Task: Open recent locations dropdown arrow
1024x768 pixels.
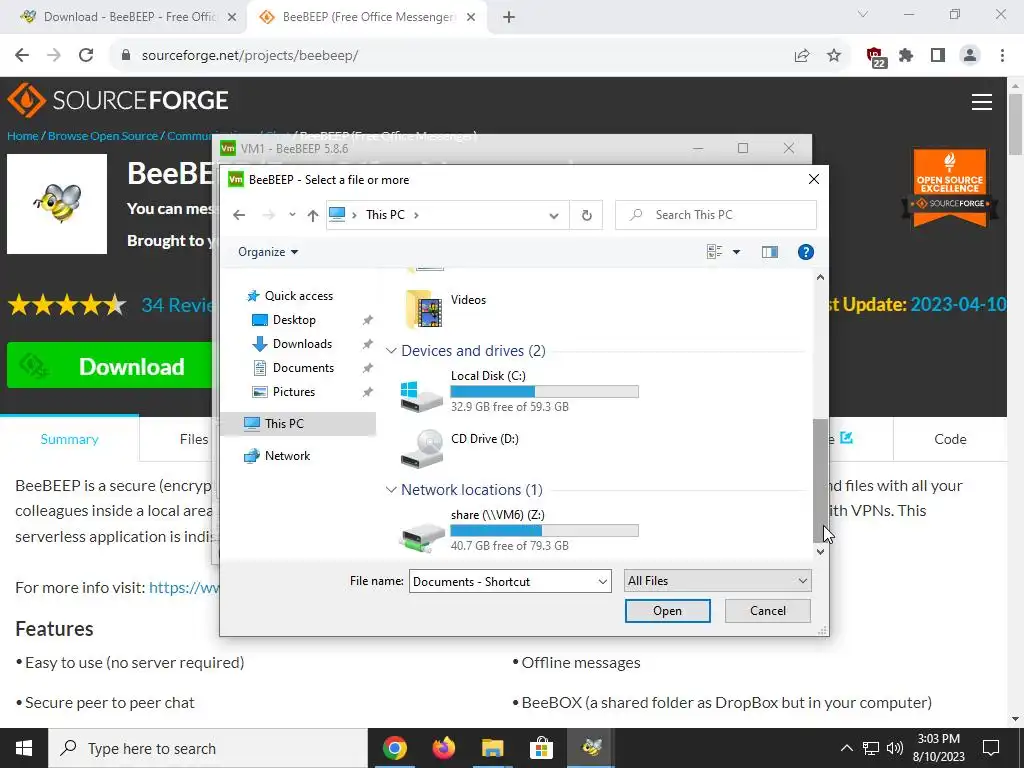Action: pos(292,215)
